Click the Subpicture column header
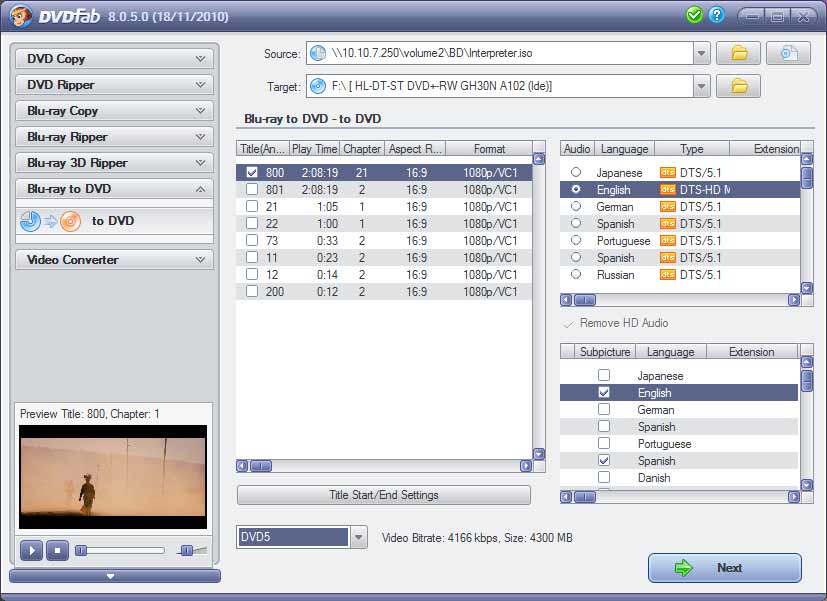827x601 pixels. pyautogui.click(x=605, y=352)
